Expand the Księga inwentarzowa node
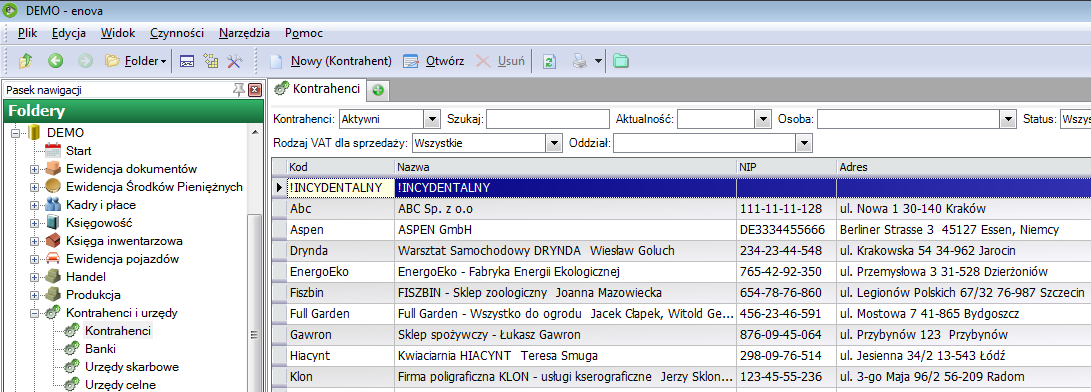This screenshot has width=1091, height=392. click(x=34, y=241)
